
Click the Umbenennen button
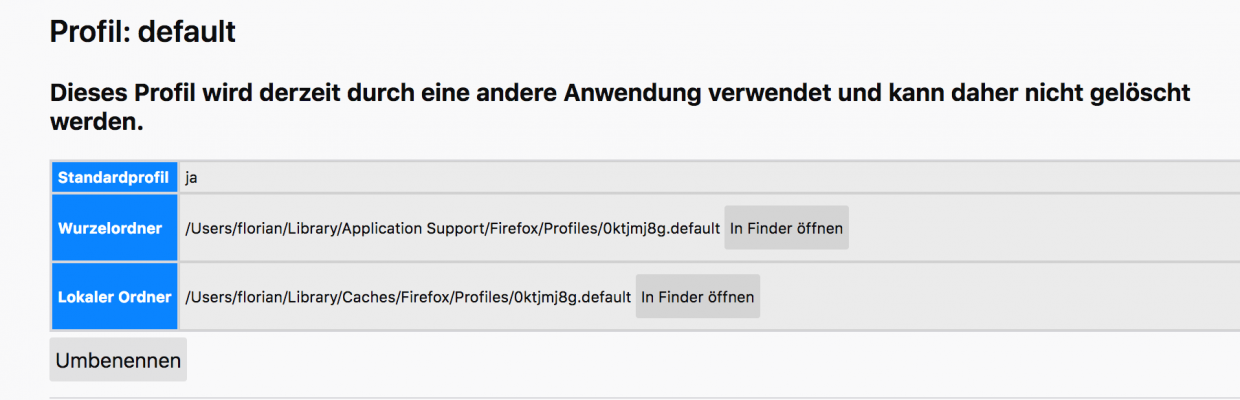click(x=118, y=360)
